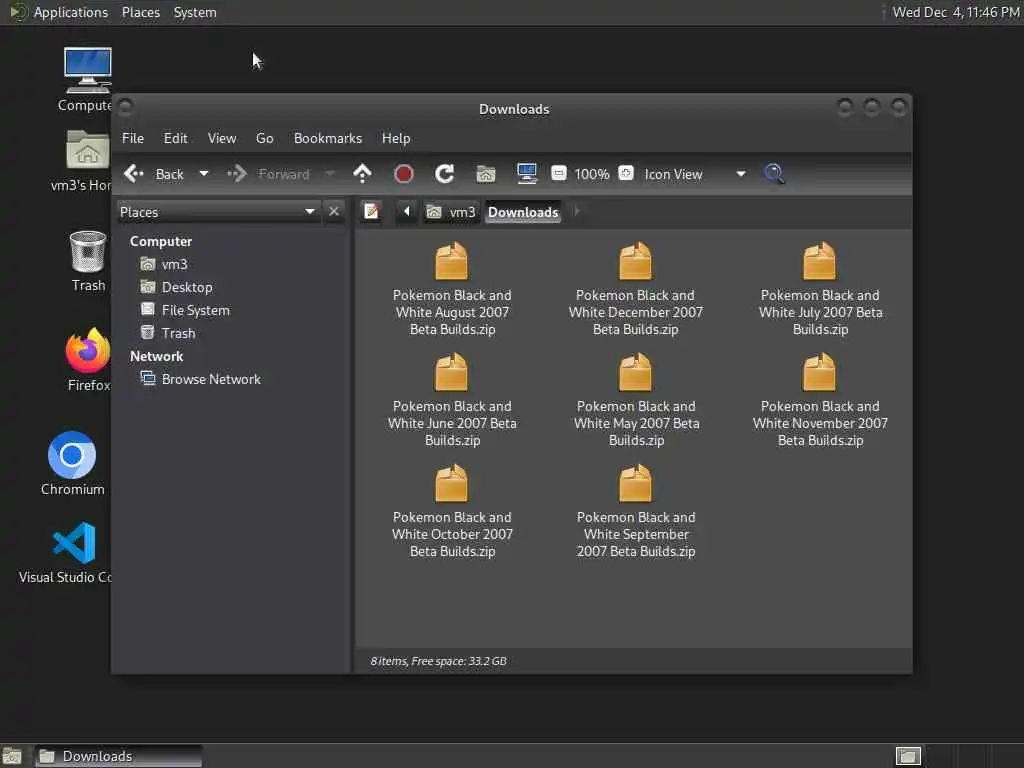Click the Chromium desktop icon
The width and height of the screenshot is (1024, 768).
pyautogui.click(x=72, y=464)
